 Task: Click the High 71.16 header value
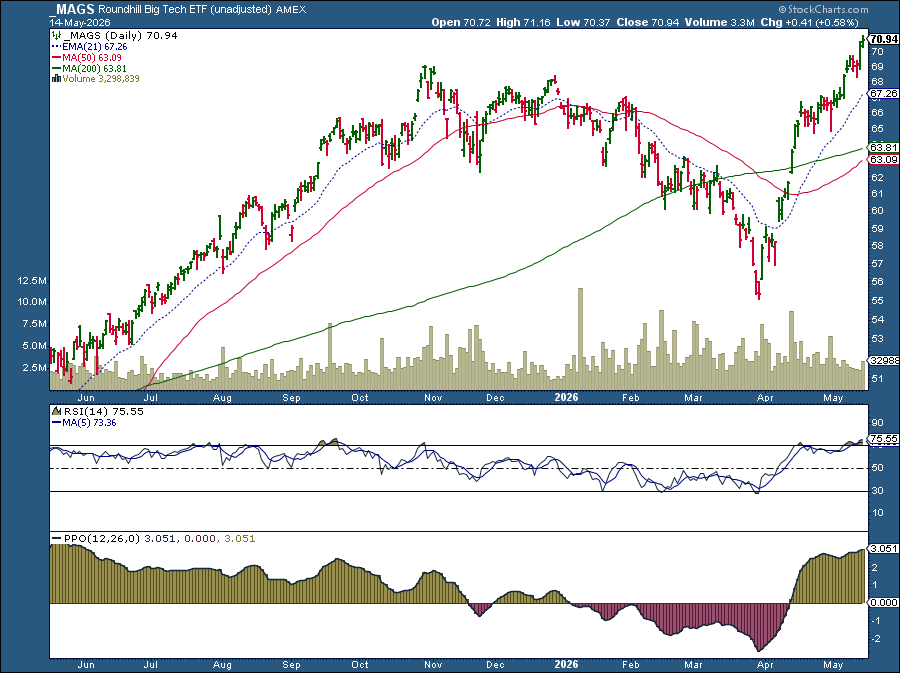523,22
